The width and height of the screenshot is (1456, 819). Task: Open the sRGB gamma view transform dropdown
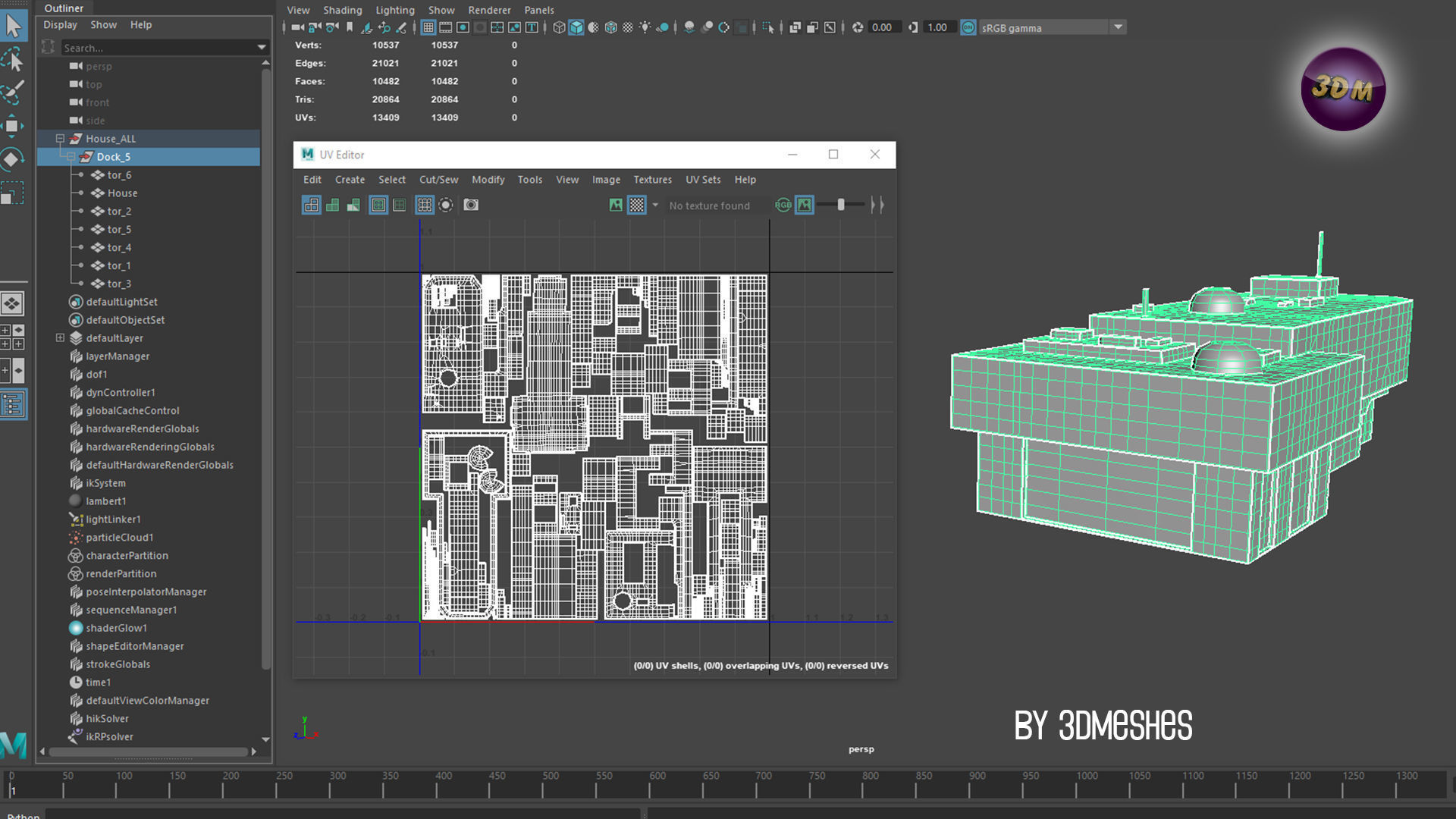(x=1118, y=27)
